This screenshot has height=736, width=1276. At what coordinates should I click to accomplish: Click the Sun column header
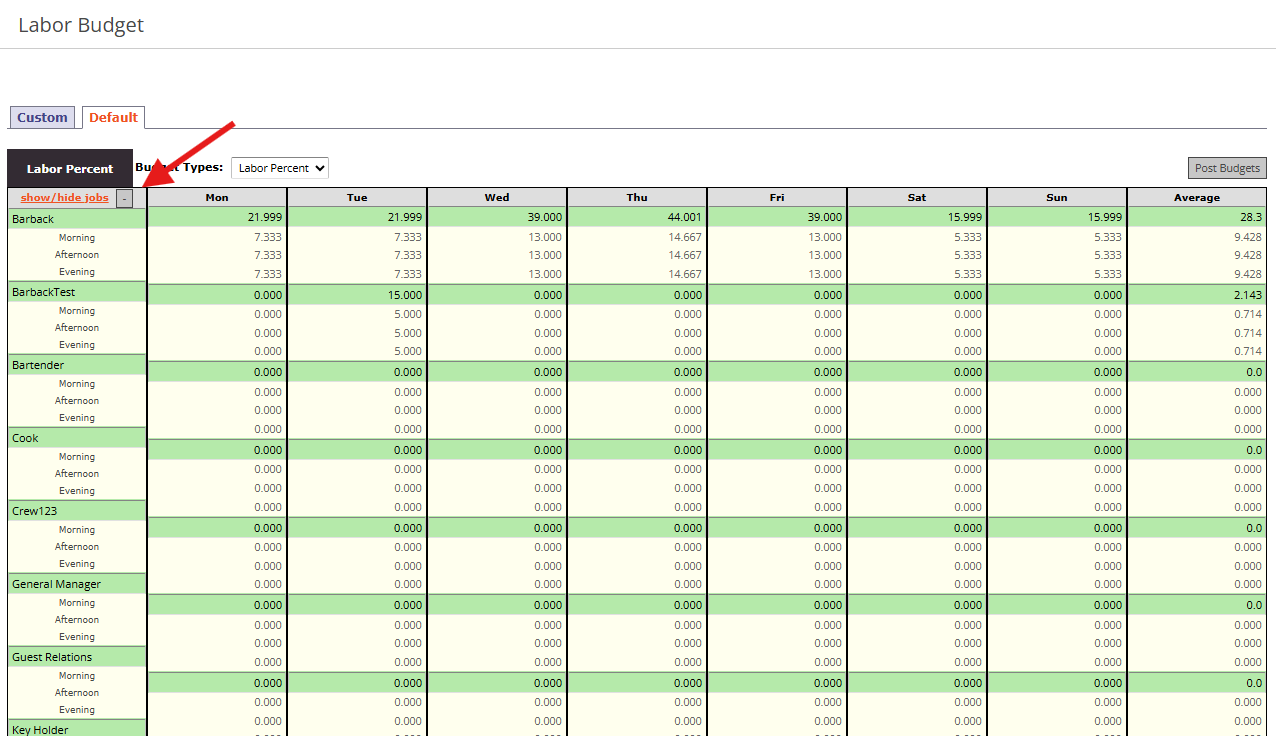click(1057, 198)
